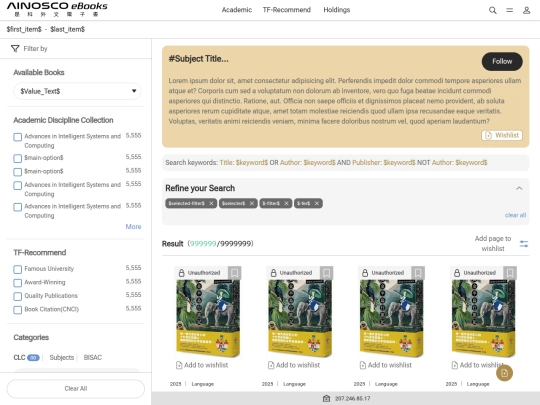Click the Filter by funnel icon
The height and width of the screenshot is (405, 540).
(x=15, y=49)
